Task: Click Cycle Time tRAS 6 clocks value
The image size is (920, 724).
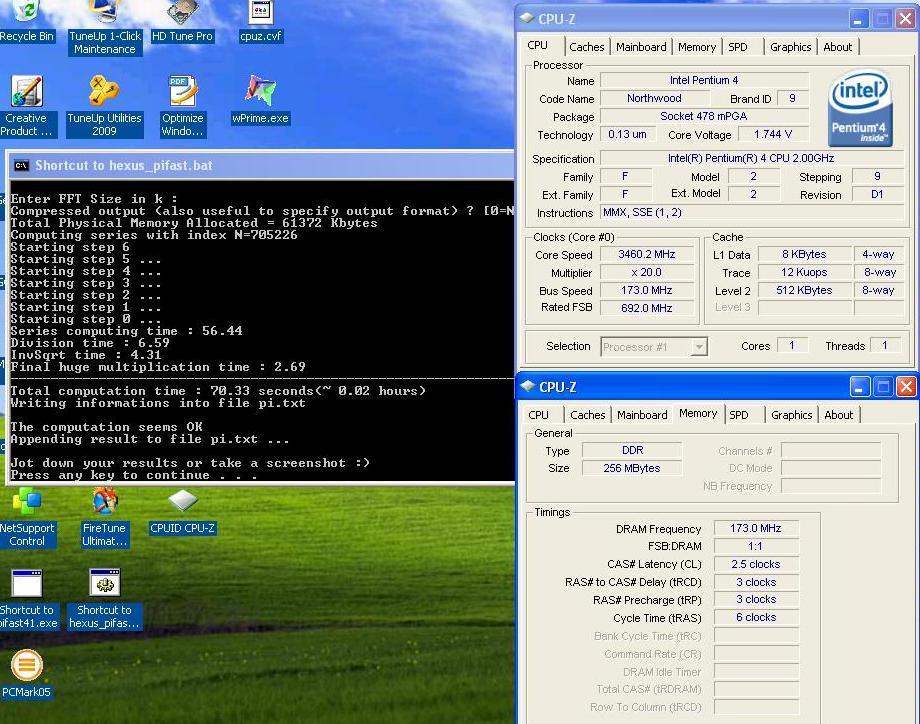Action: click(756, 617)
